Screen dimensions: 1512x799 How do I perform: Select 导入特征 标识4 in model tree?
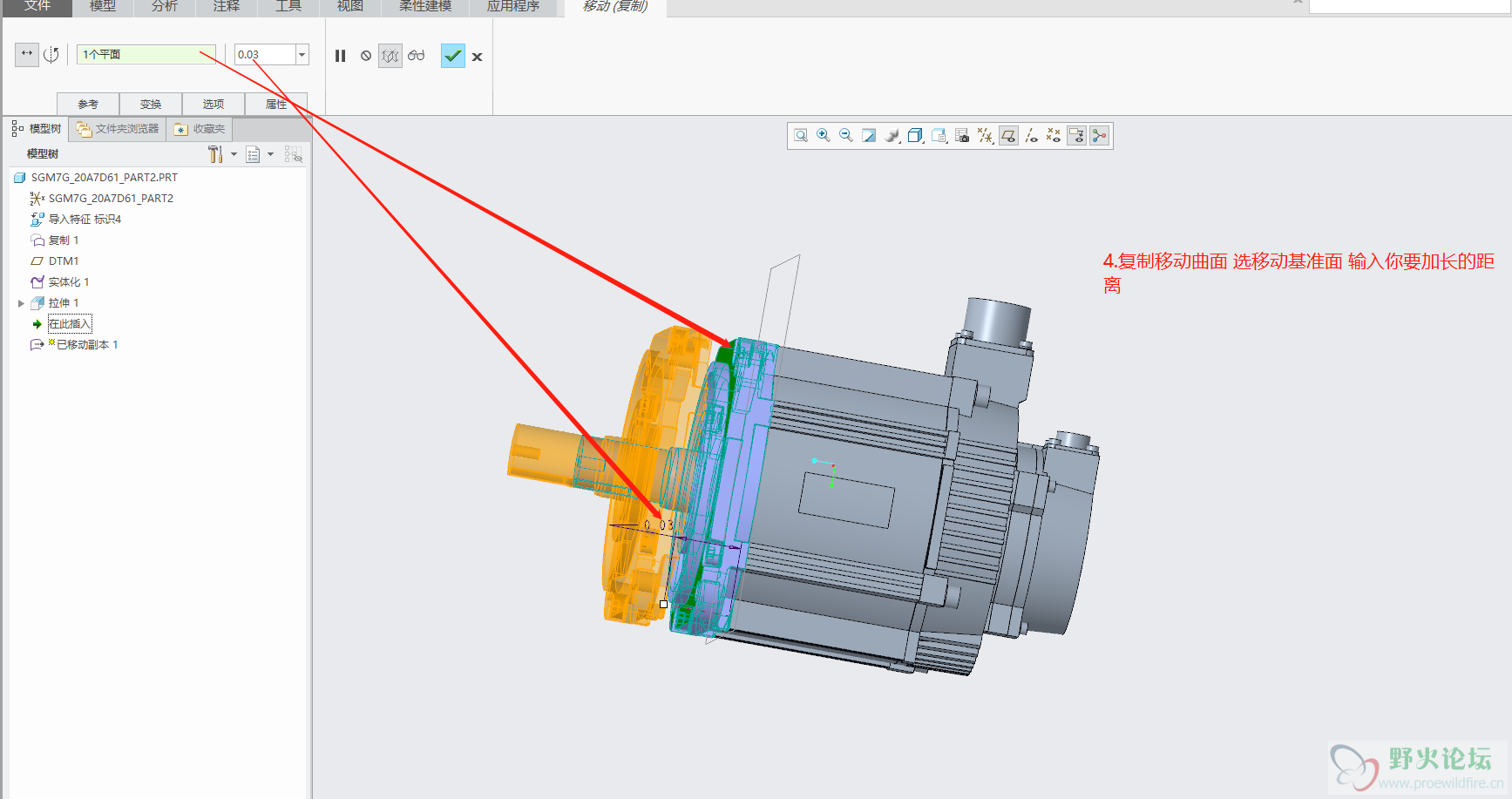point(76,219)
